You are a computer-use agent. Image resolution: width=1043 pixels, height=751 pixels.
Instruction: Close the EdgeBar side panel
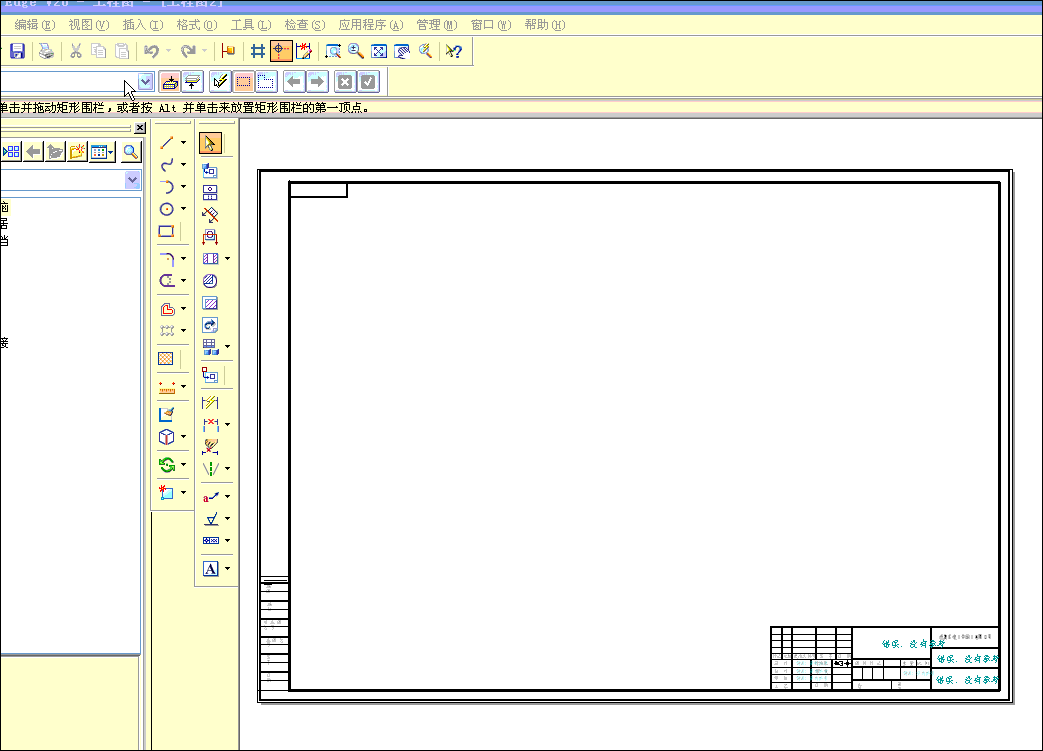tap(140, 128)
